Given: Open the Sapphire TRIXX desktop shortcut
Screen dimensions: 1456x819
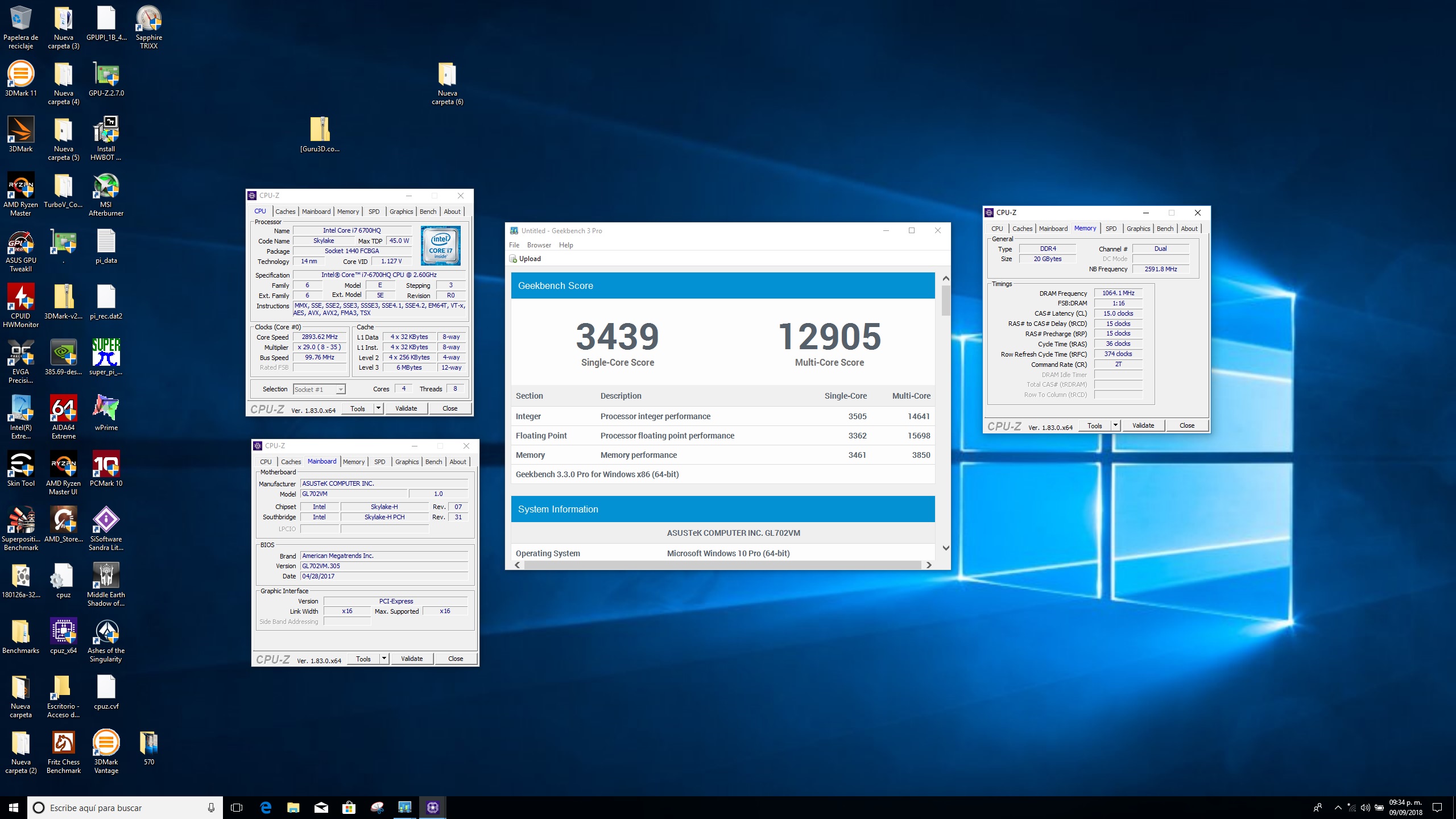Looking at the screenshot, I should click(x=148, y=27).
